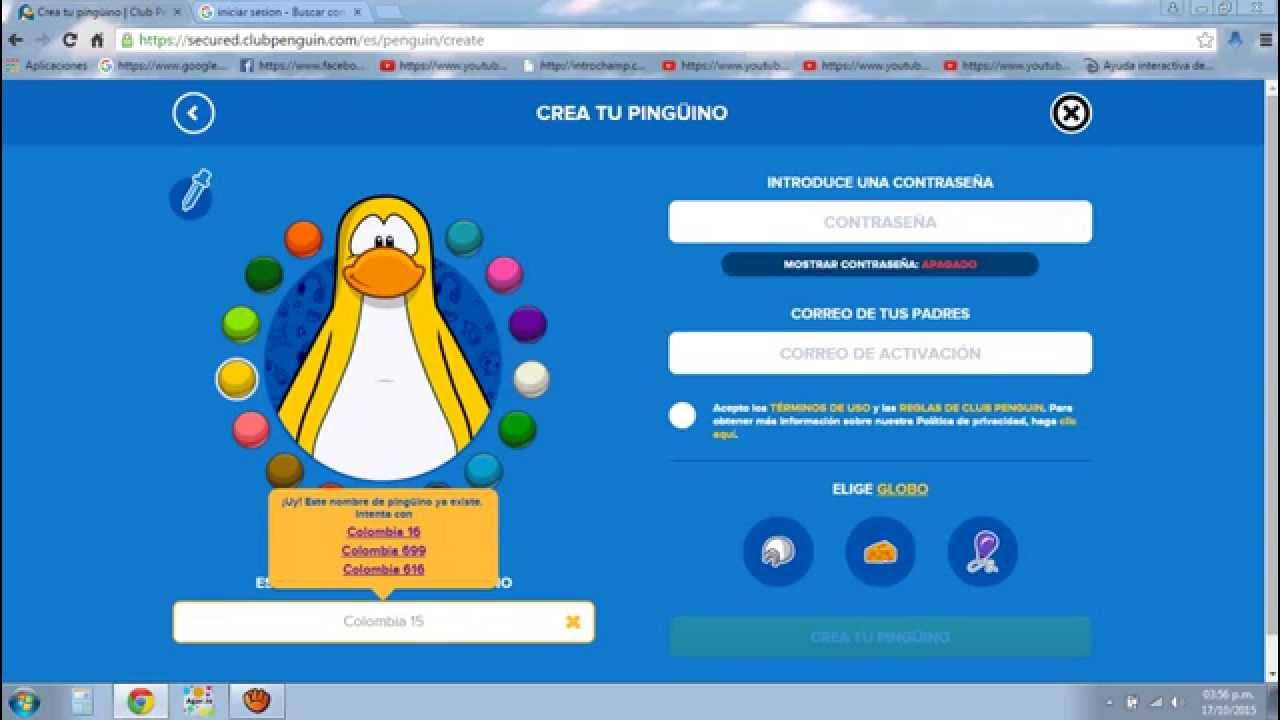1280x720 pixels.
Task: Open the REGLAS DE CLUB PENGUIN link
Action: [x=971, y=408]
